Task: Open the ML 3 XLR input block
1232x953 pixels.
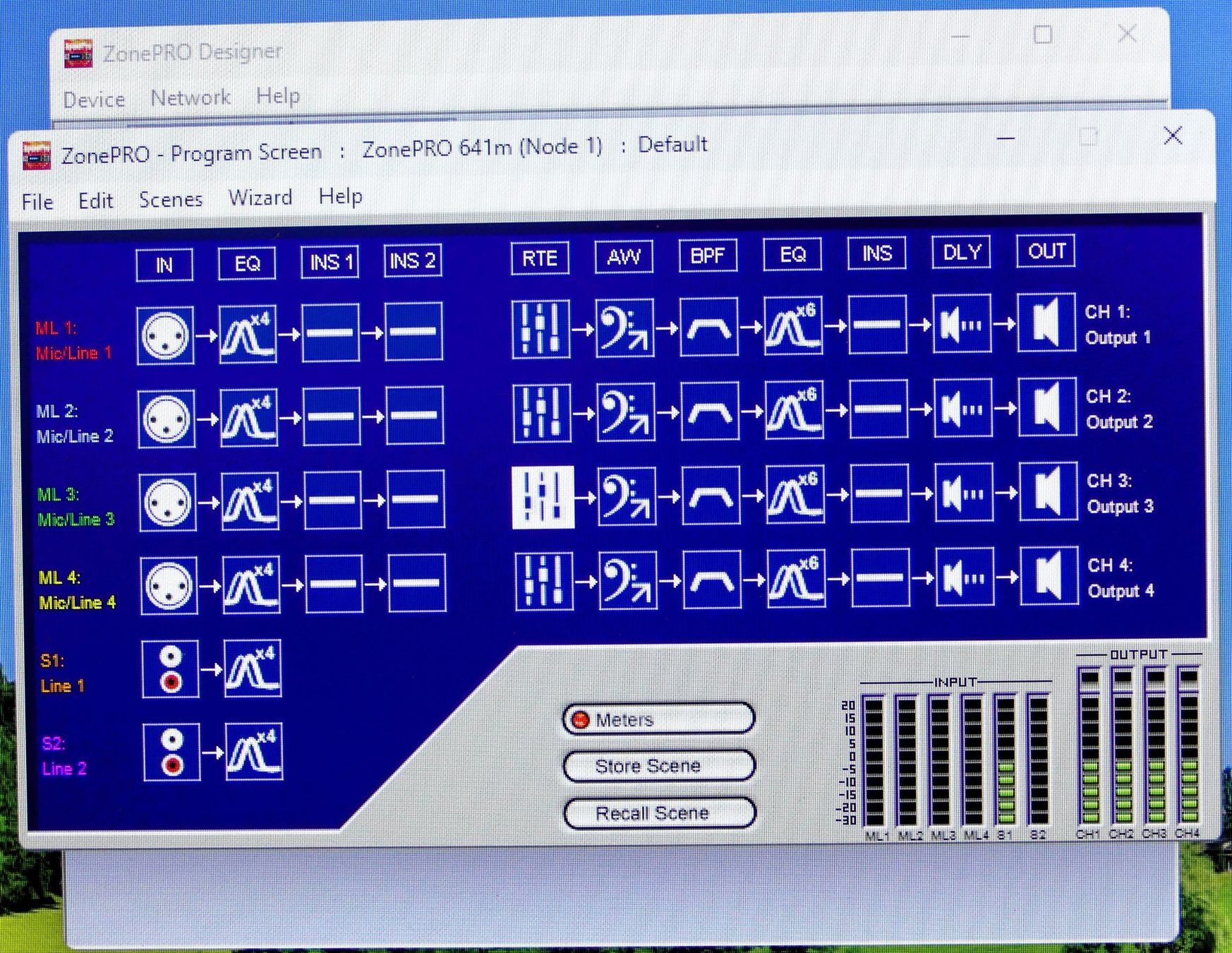Action: [167, 503]
